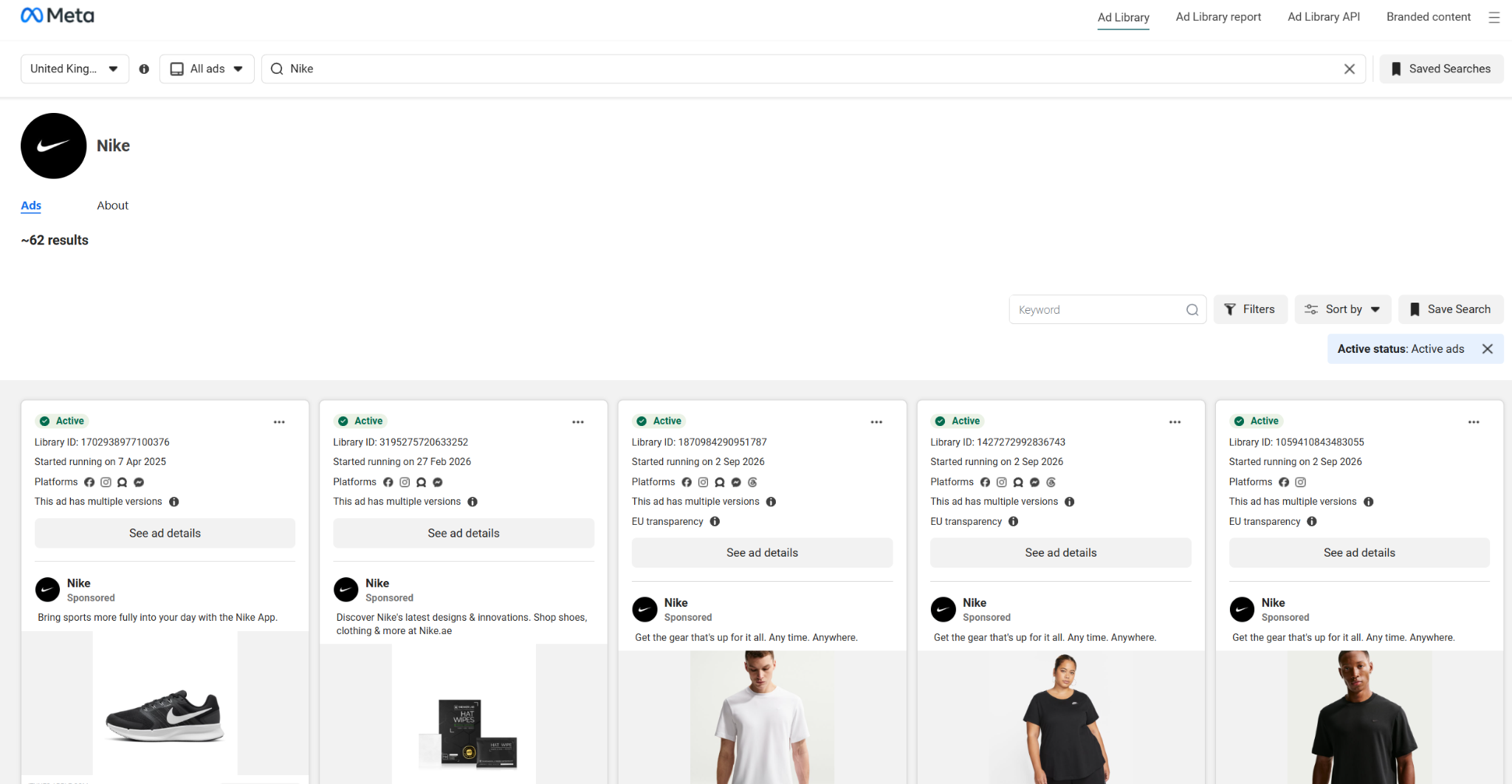Switch to the About tab
The width and height of the screenshot is (1512, 784).
click(112, 205)
